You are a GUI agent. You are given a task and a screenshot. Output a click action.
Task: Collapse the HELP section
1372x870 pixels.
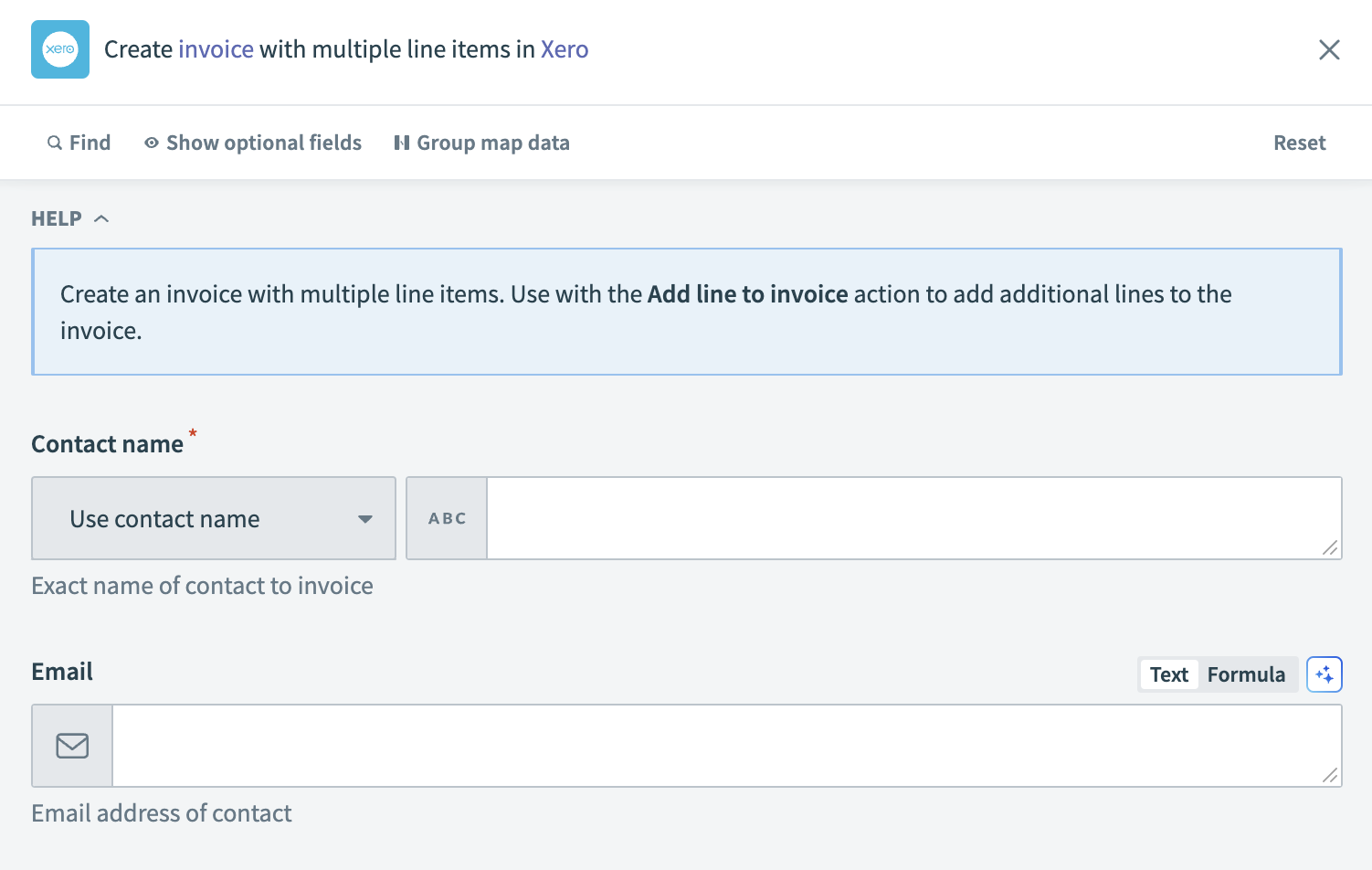click(x=100, y=217)
